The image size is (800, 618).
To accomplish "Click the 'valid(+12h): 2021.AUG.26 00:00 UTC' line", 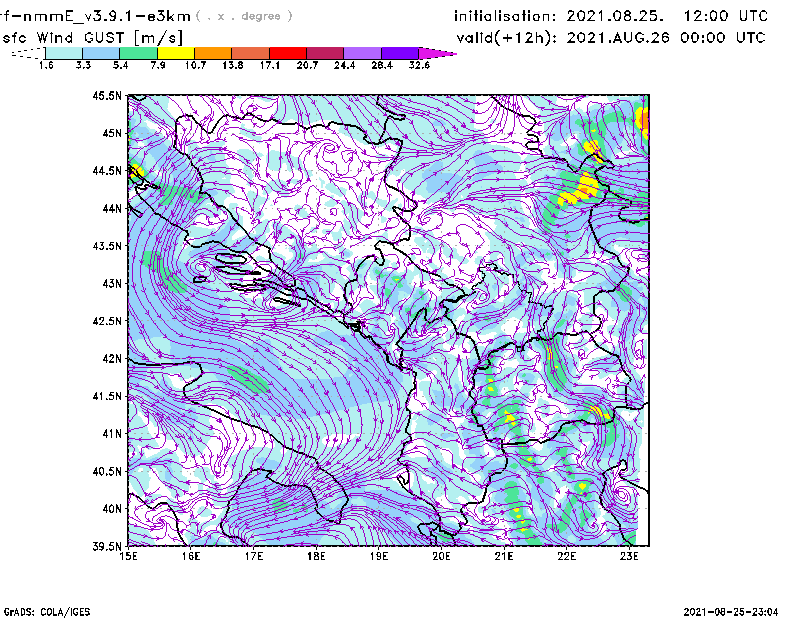I will pos(611,38).
